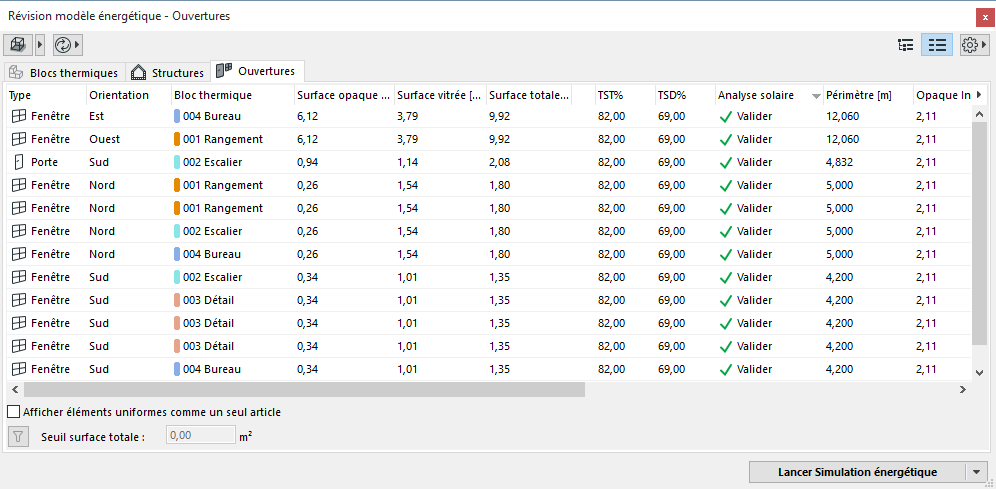Click the door icon in Porte row

18,162
